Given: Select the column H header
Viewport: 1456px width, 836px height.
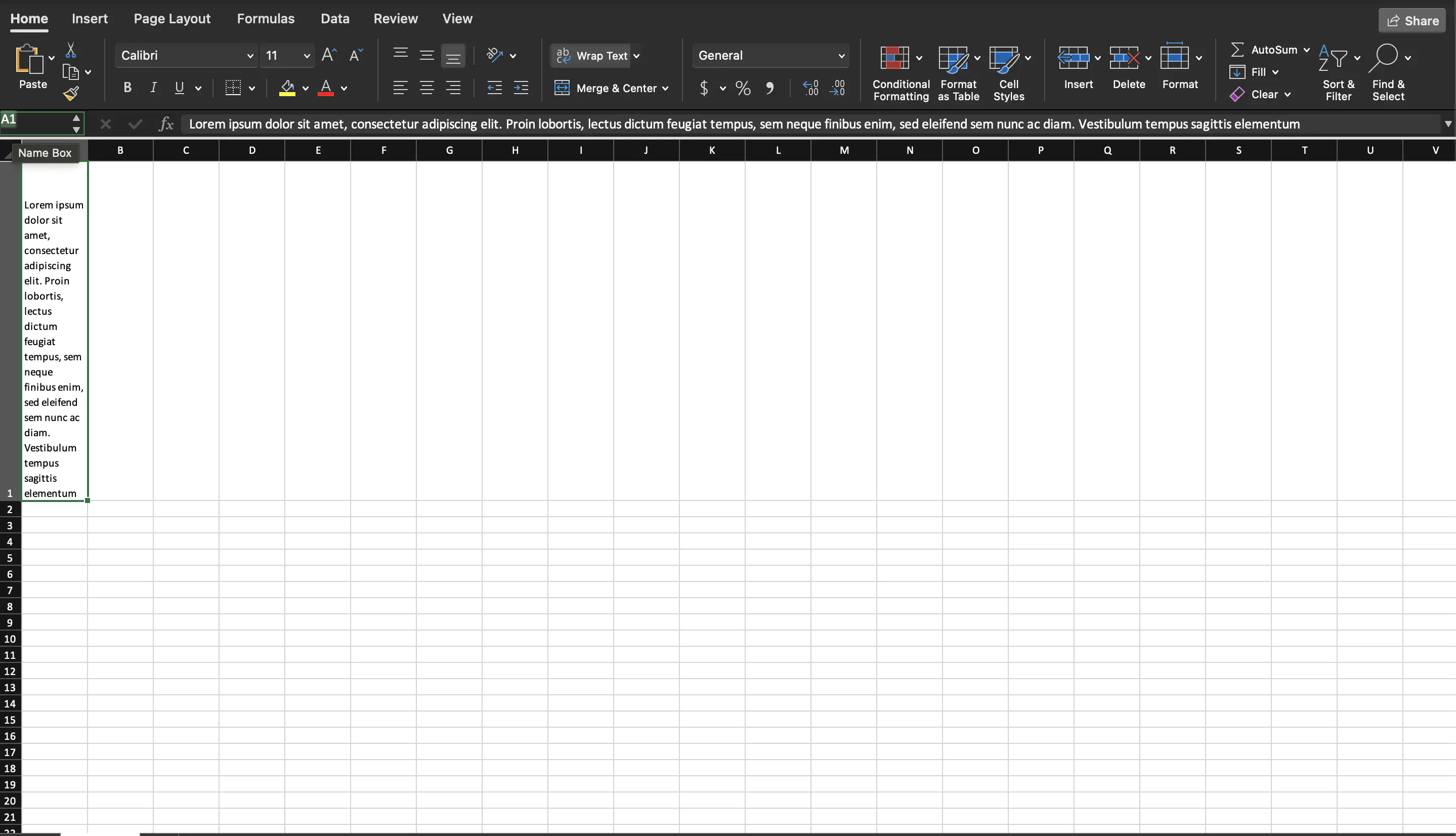Looking at the screenshot, I should (515, 150).
